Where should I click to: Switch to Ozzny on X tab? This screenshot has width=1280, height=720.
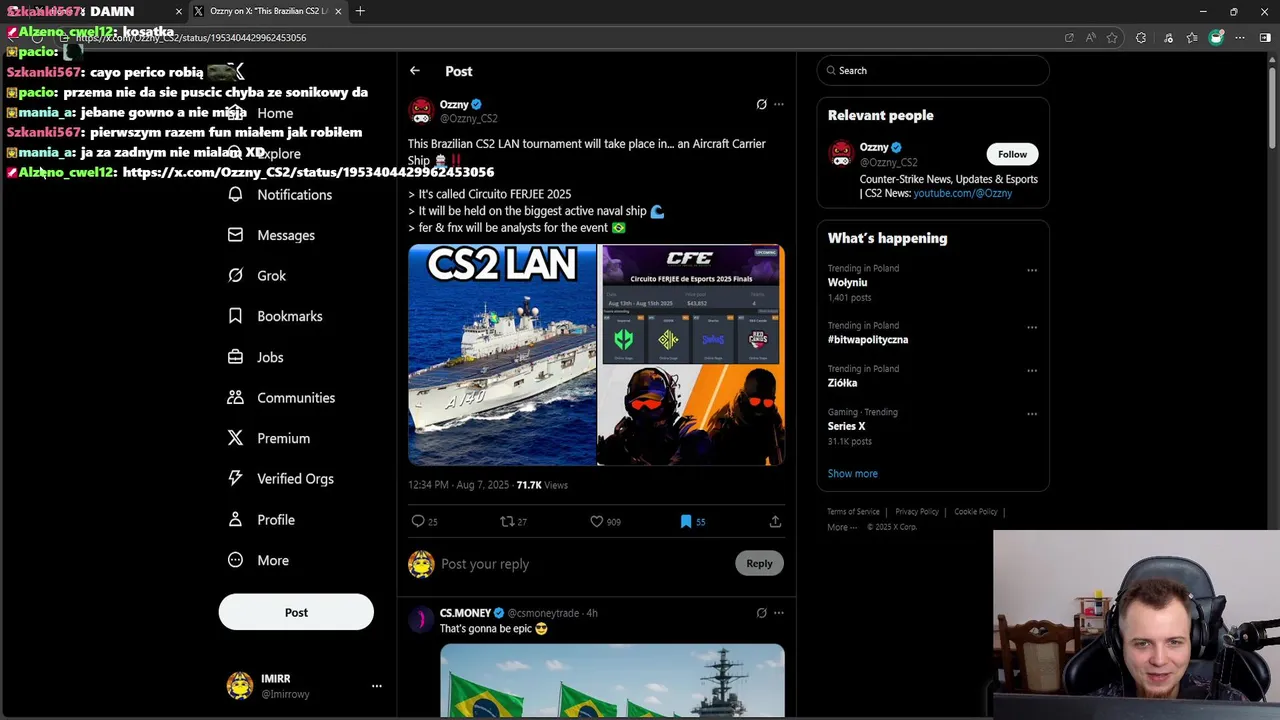coord(268,11)
